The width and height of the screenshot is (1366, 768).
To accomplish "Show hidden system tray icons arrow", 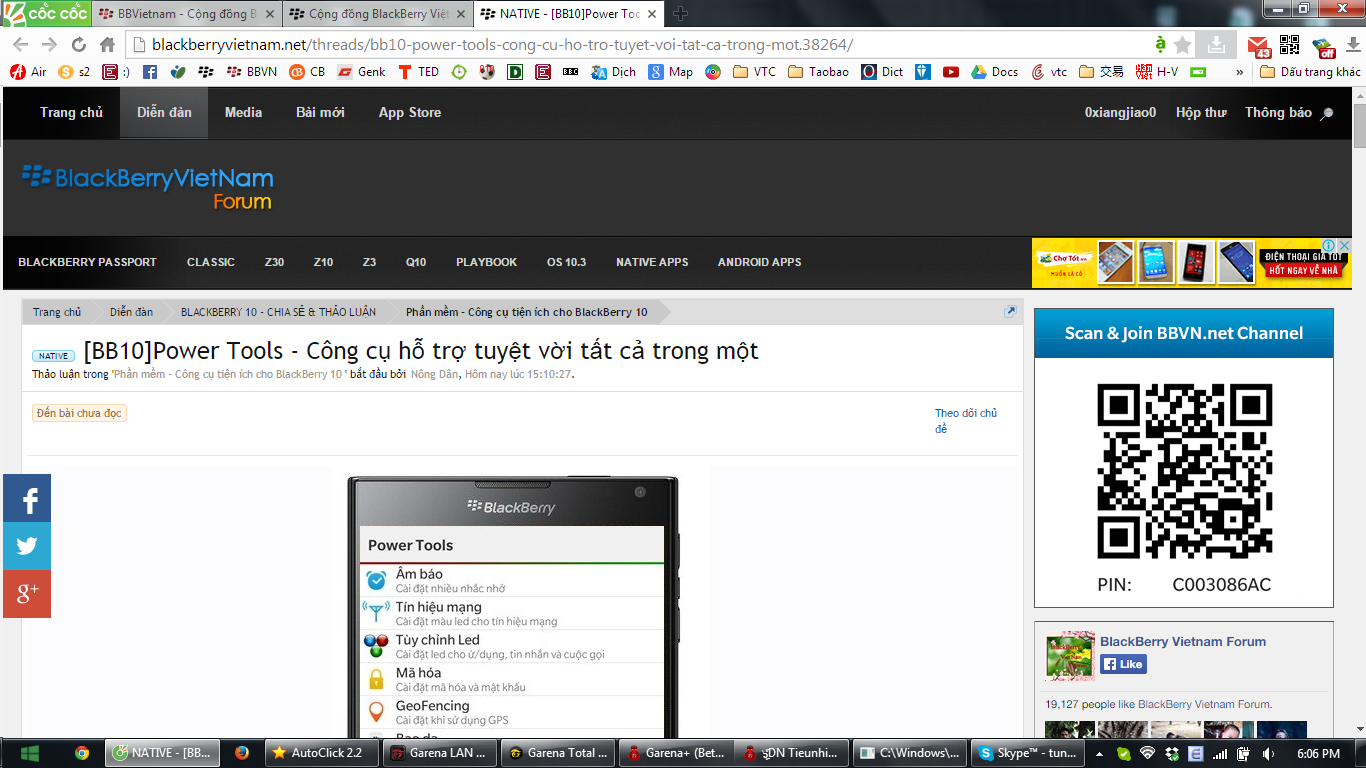I will (x=1100, y=753).
